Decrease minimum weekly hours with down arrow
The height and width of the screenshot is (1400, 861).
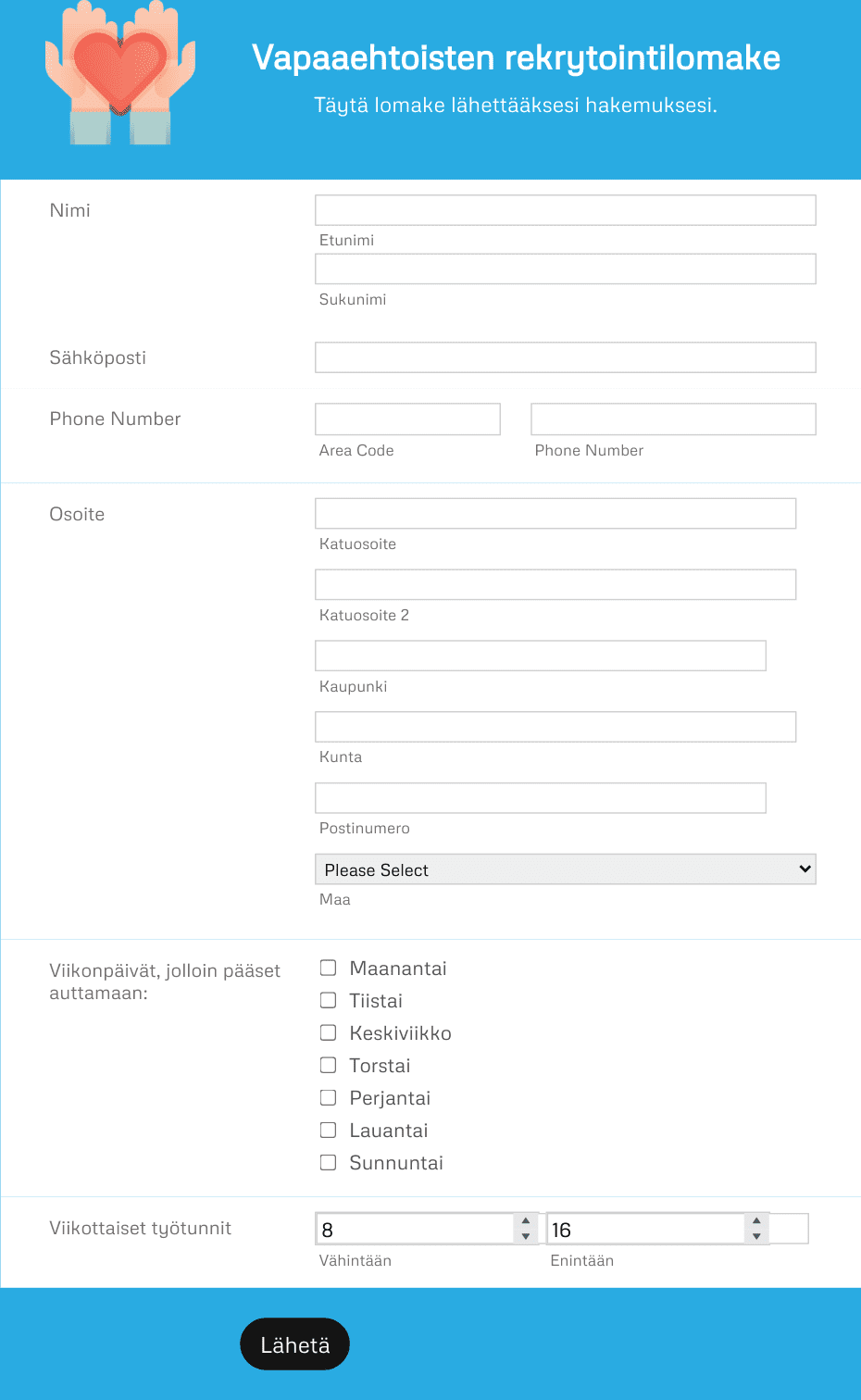pyautogui.click(x=526, y=1236)
